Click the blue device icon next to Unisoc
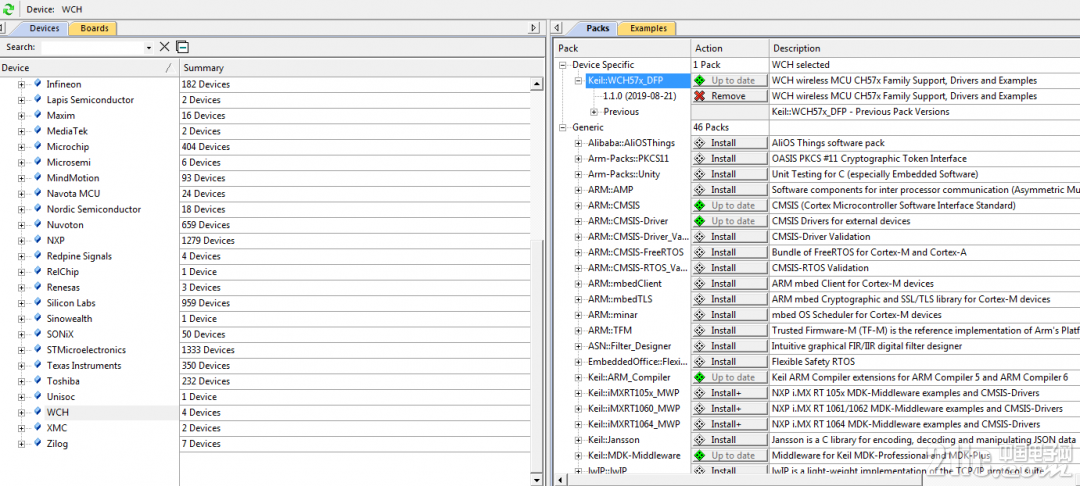The width and height of the screenshot is (1080, 486). pyautogui.click(x=37, y=397)
